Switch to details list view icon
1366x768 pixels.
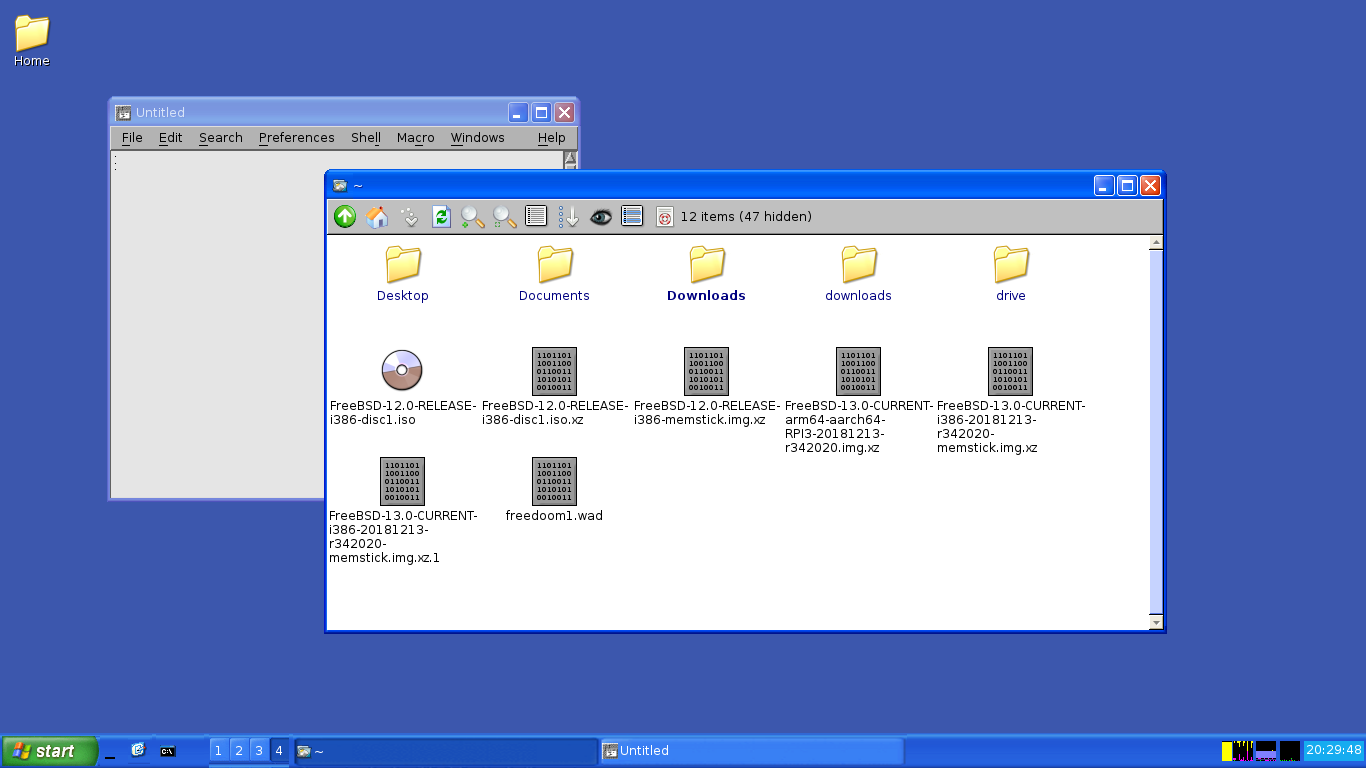pyautogui.click(x=536, y=216)
